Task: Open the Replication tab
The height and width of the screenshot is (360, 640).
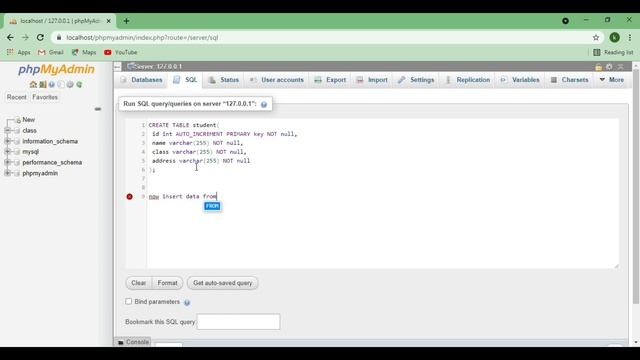Action: pos(468,80)
